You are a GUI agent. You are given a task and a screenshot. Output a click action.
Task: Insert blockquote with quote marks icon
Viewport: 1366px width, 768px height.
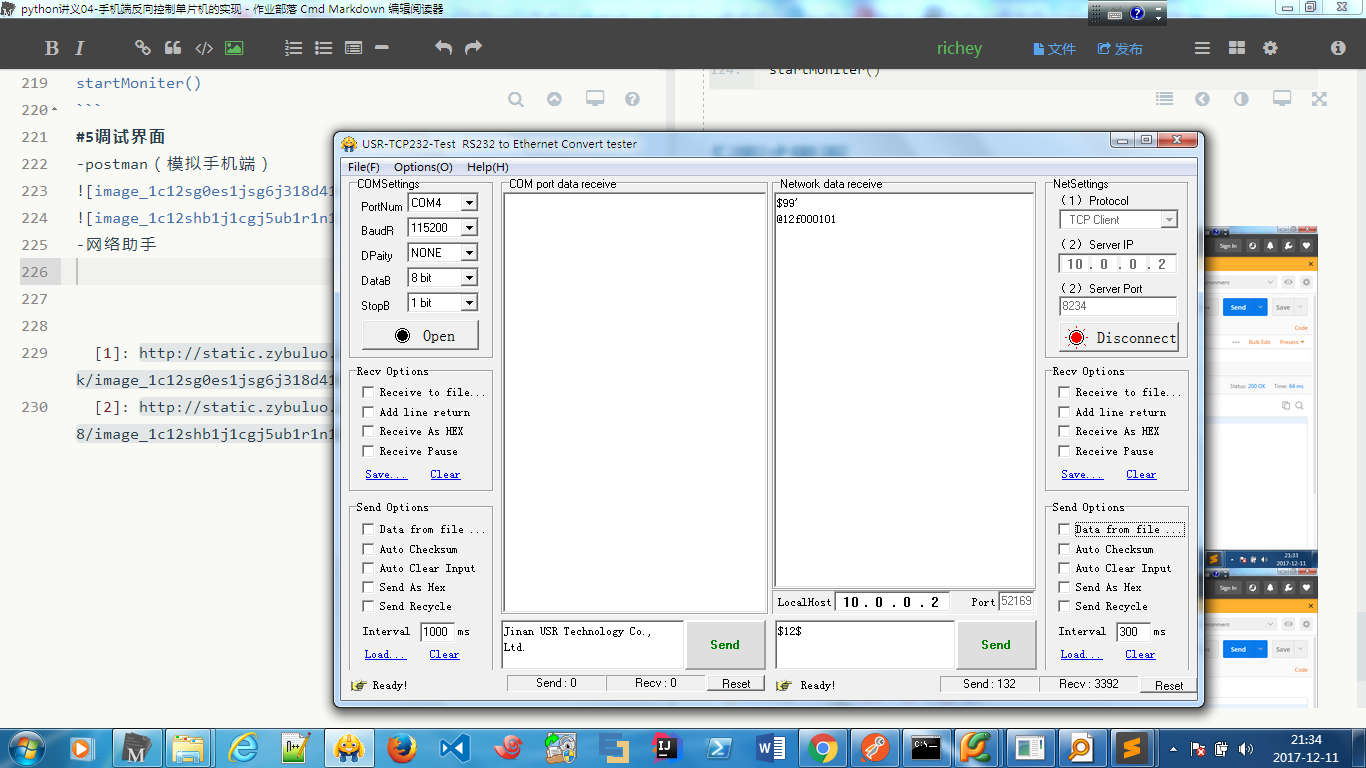(x=173, y=48)
